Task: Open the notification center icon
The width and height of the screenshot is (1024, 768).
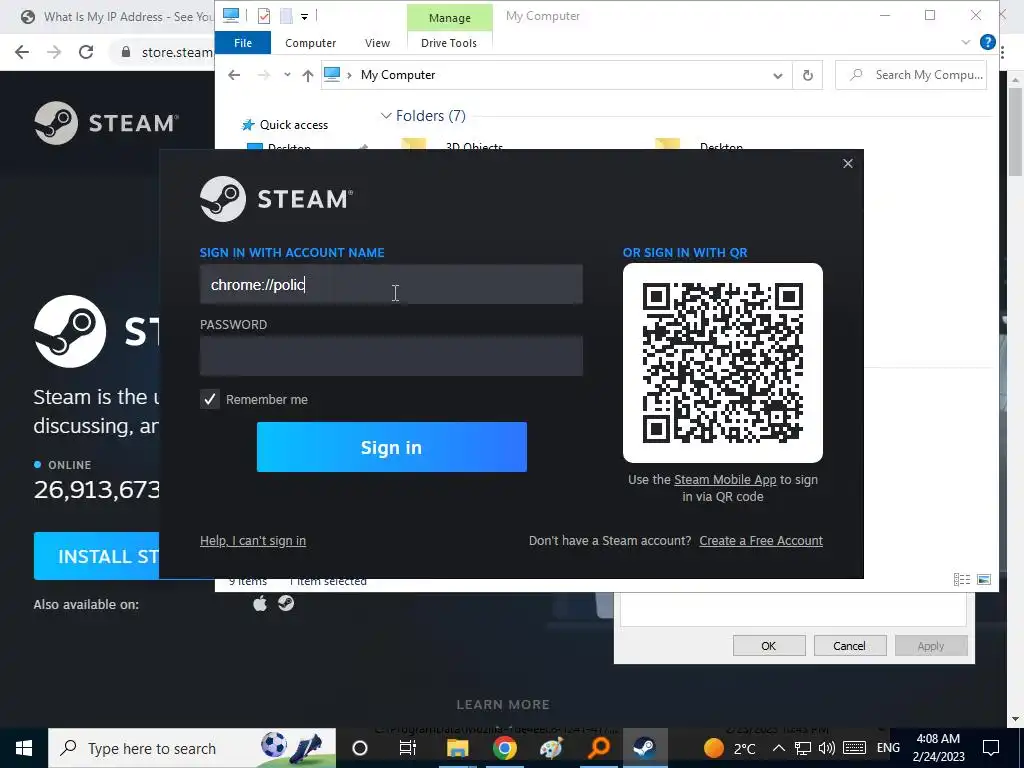Action: (991, 748)
